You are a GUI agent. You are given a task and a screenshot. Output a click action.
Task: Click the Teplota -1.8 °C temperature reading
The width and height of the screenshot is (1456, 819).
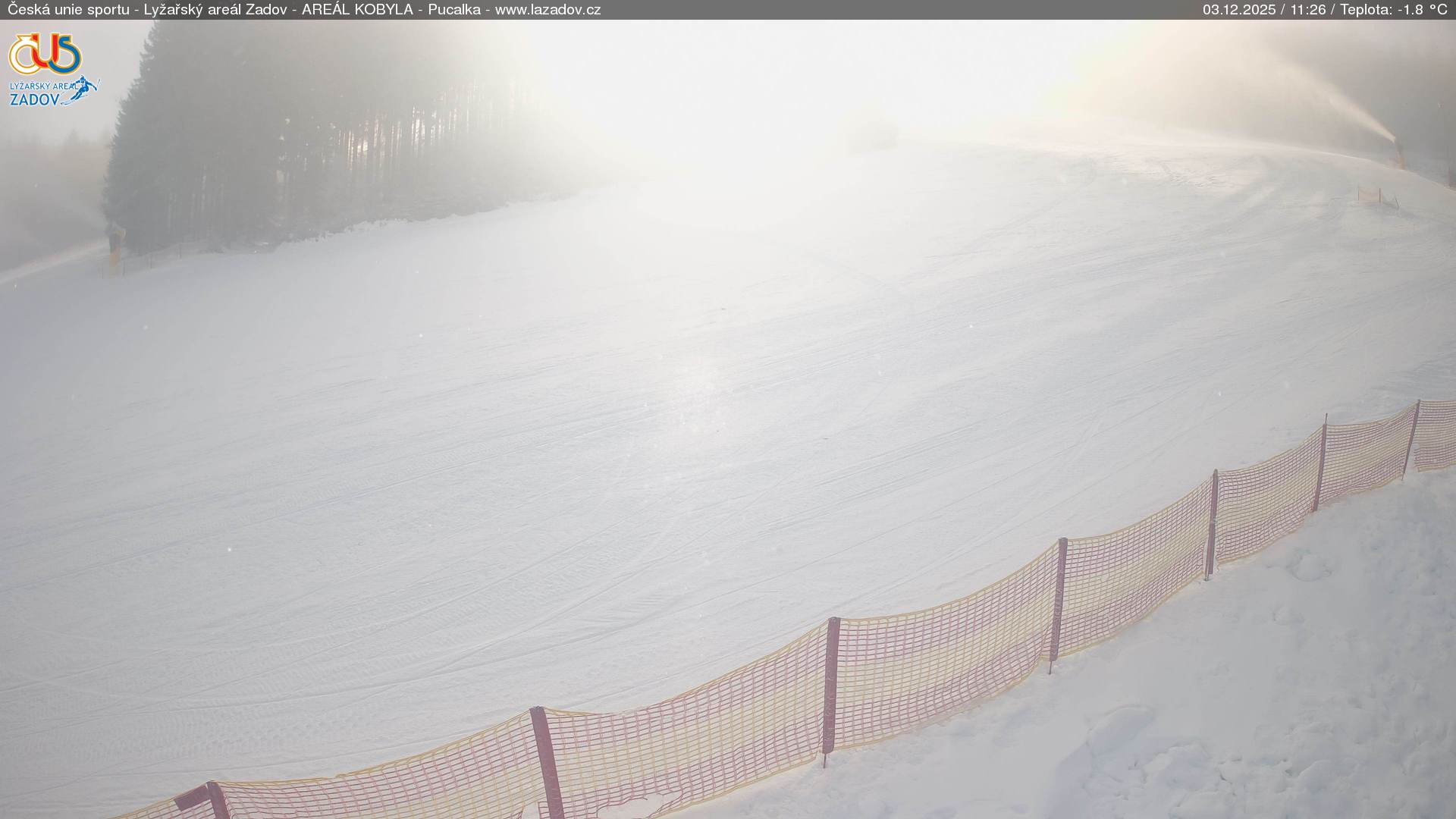tap(1393, 10)
